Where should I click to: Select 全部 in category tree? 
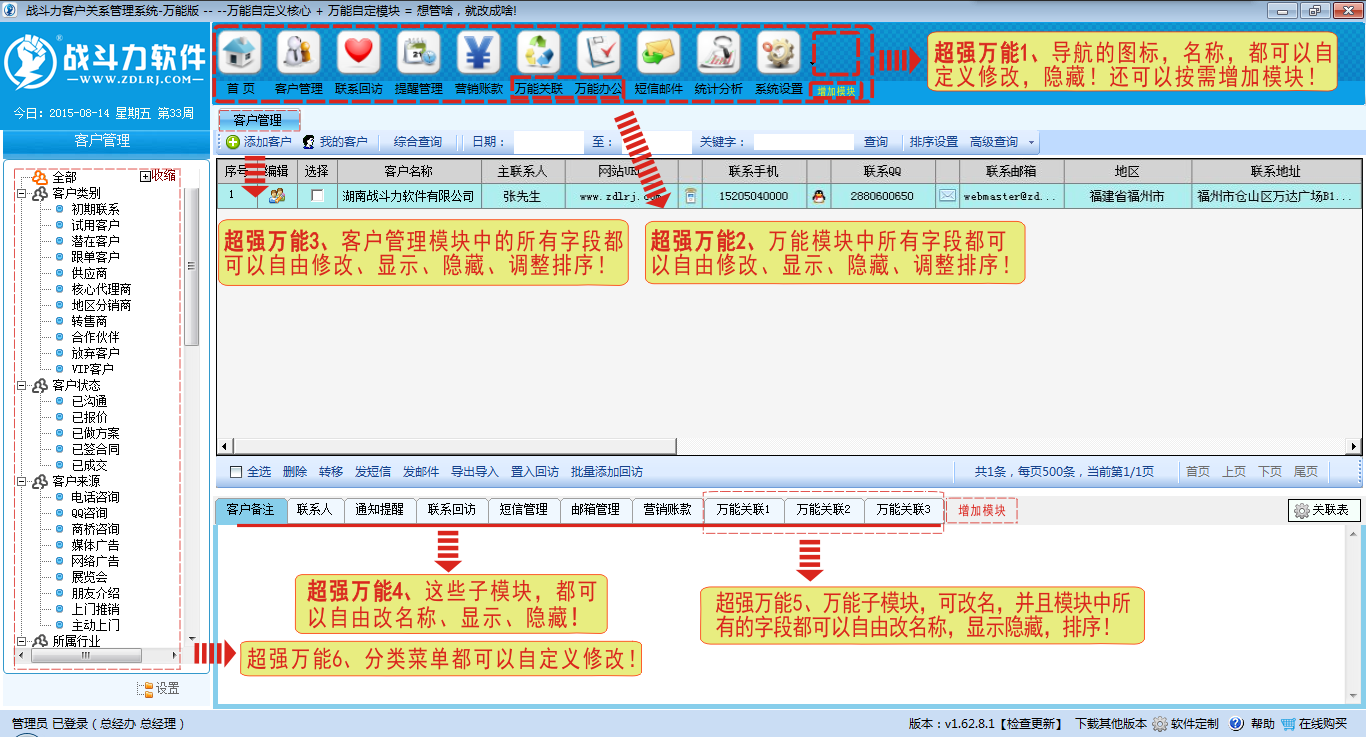tap(64, 177)
